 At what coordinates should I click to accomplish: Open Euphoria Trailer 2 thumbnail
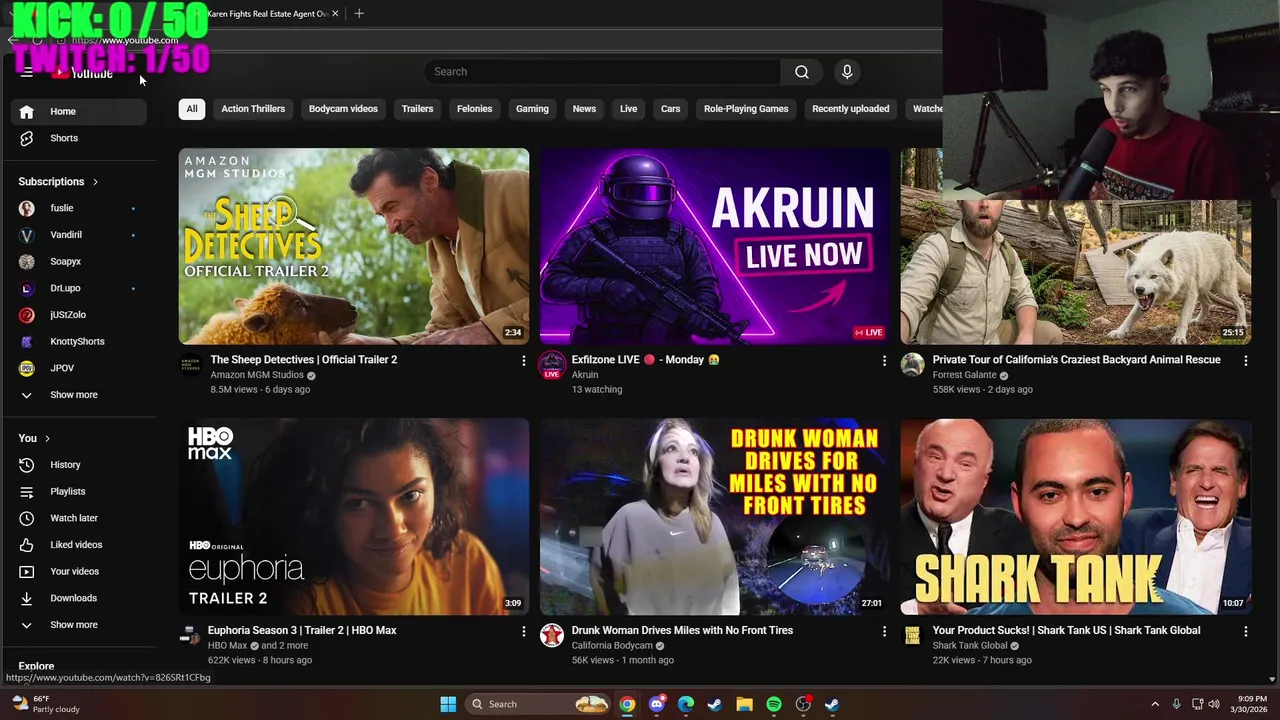coord(354,517)
